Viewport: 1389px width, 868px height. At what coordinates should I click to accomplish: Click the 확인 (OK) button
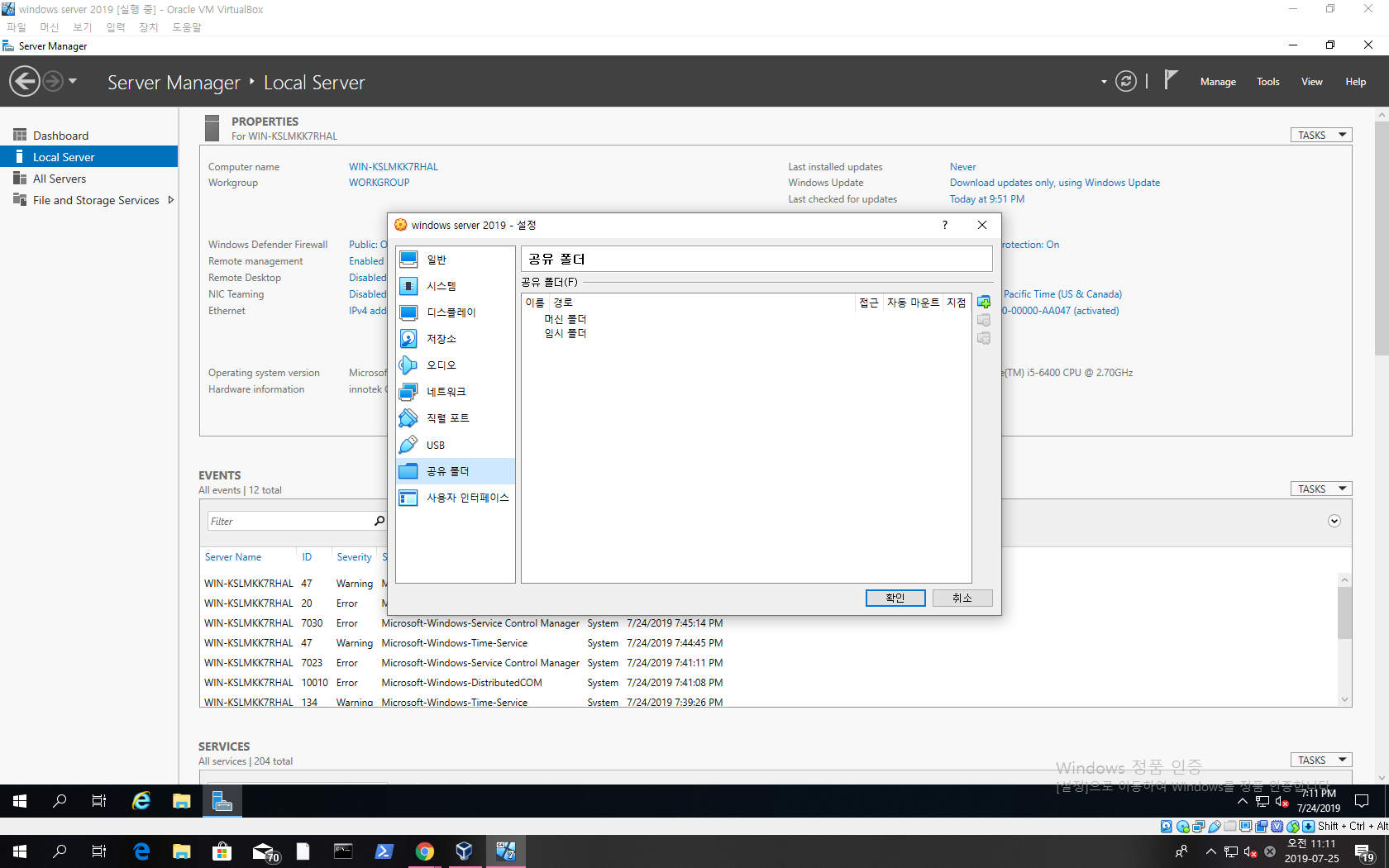(x=895, y=598)
